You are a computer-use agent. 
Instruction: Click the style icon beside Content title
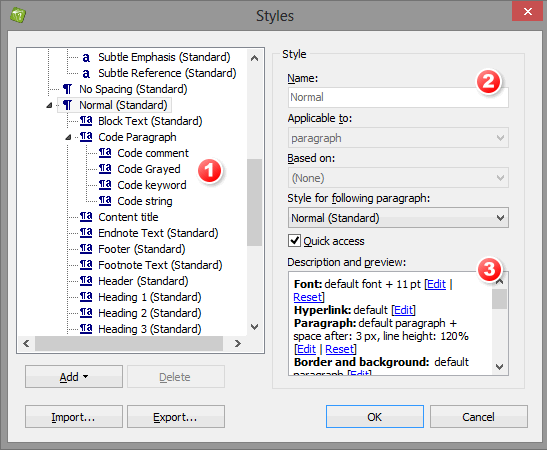point(86,217)
